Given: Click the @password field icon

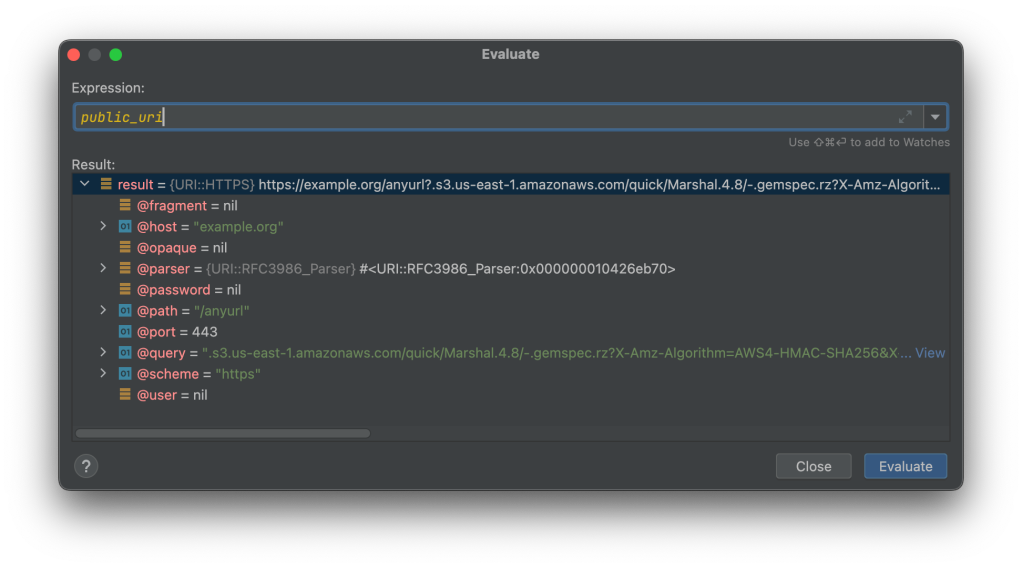Looking at the screenshot, I should 125,290.
